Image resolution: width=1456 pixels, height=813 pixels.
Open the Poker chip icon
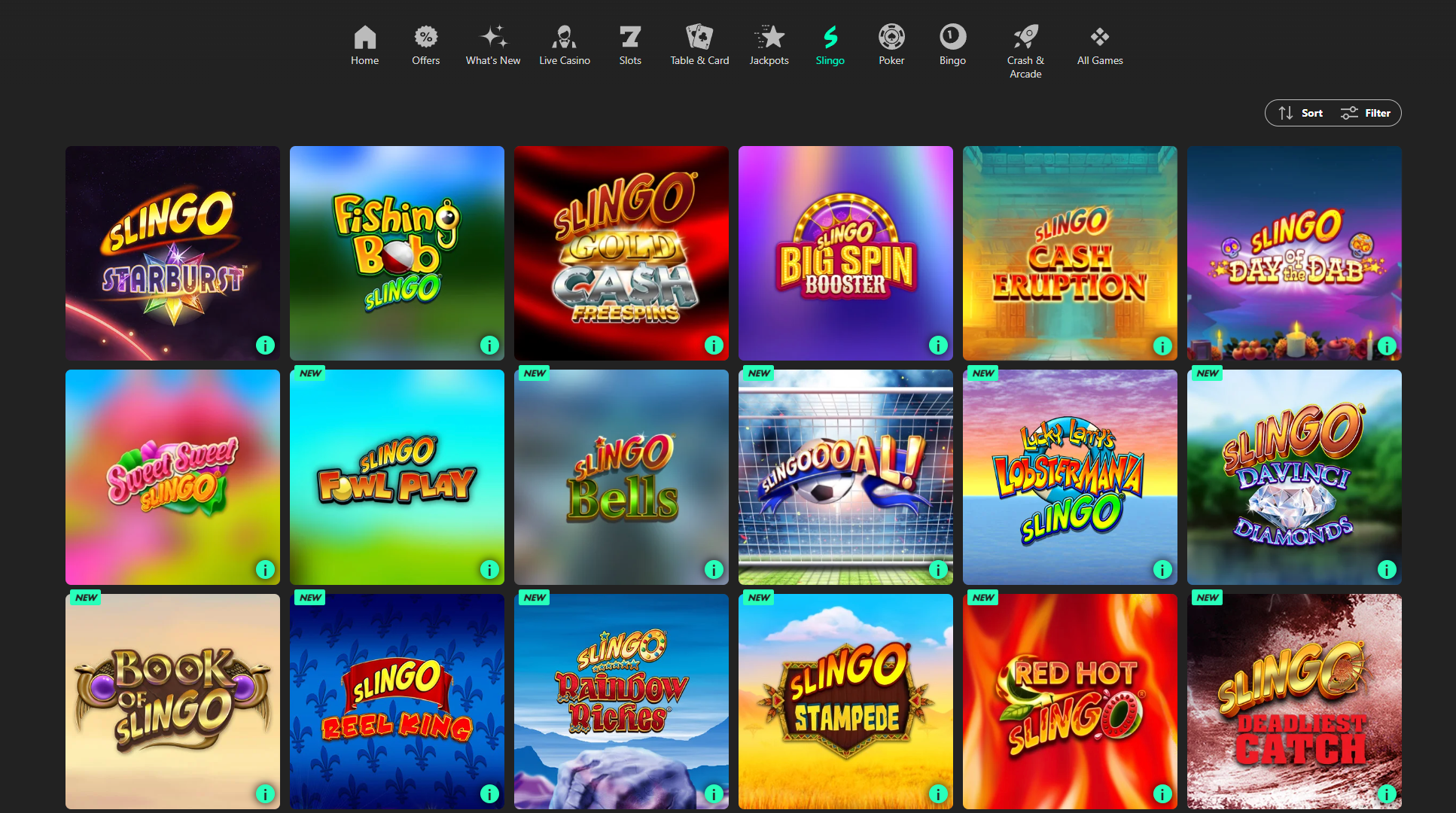[891, 38]
